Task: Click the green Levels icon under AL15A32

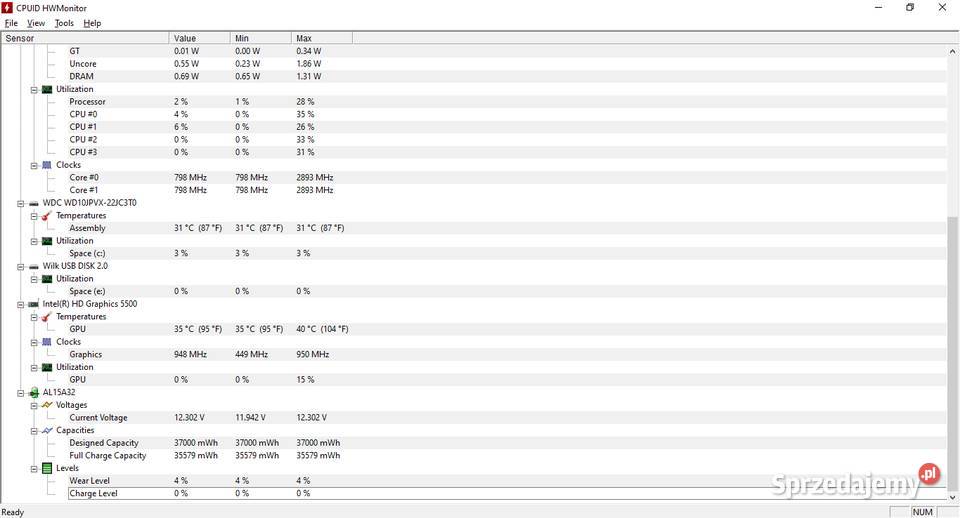Action: 47,468
